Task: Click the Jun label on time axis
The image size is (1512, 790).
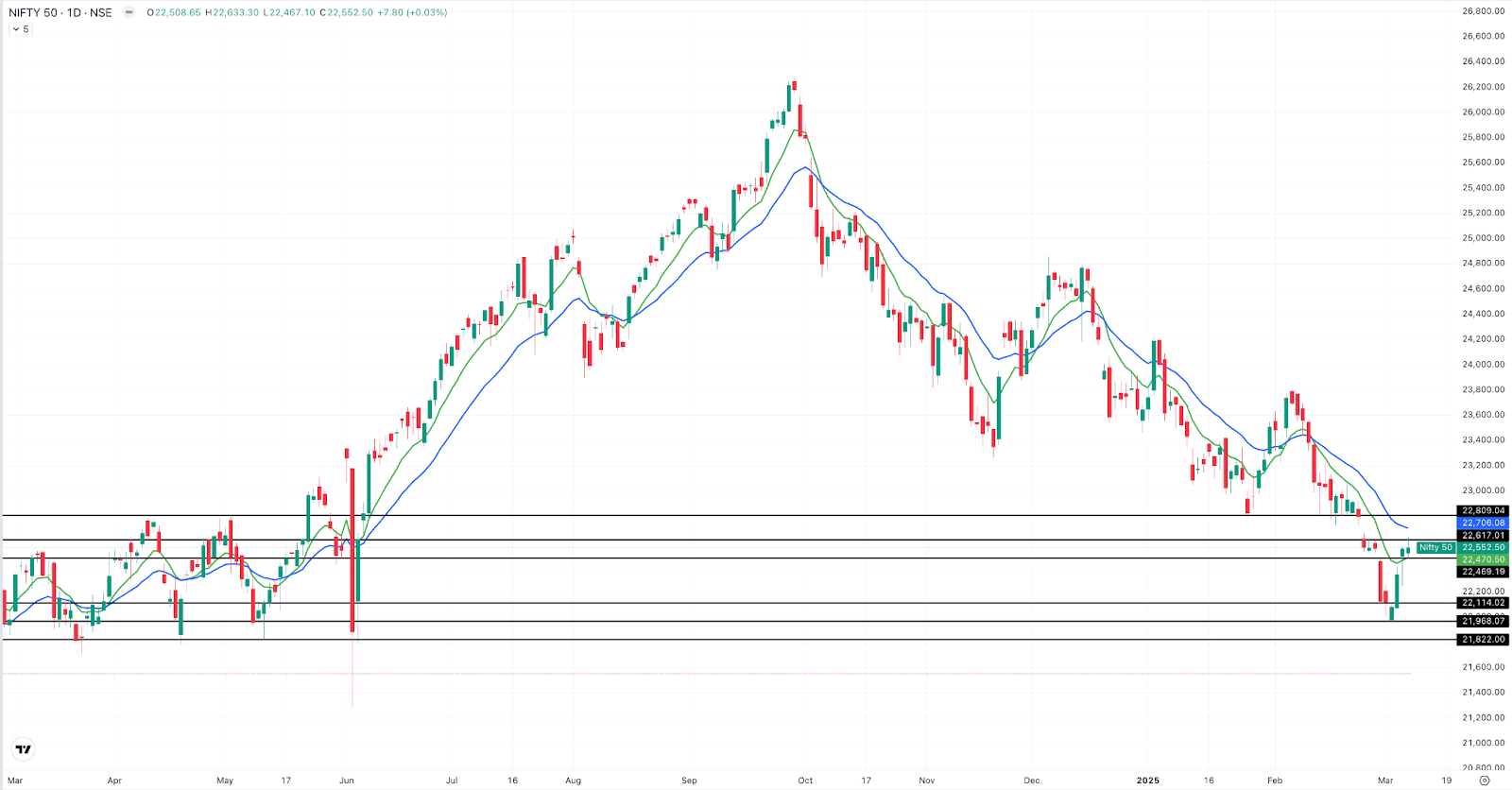Action: coord(347,781)
